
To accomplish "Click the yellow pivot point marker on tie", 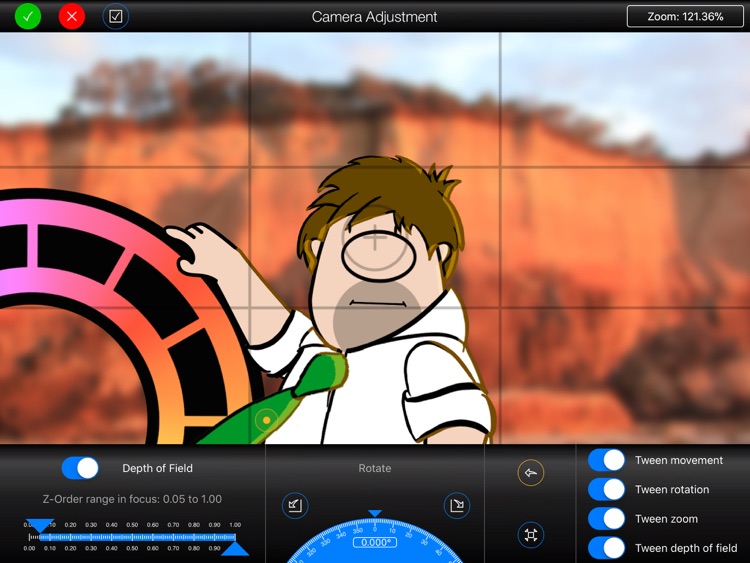I will click(266, 420).
